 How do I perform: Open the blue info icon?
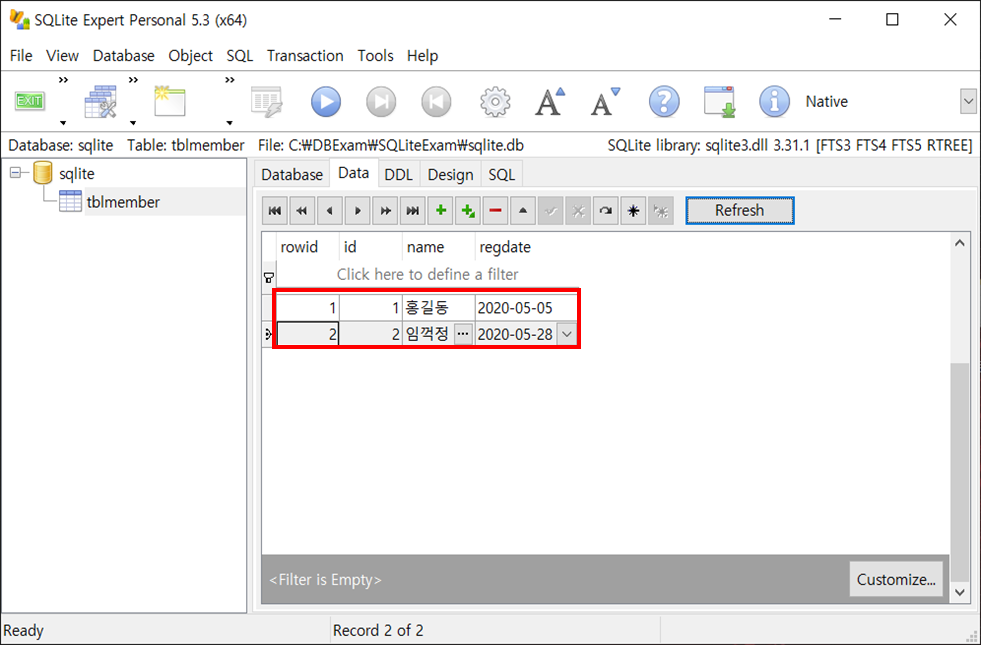774,101
